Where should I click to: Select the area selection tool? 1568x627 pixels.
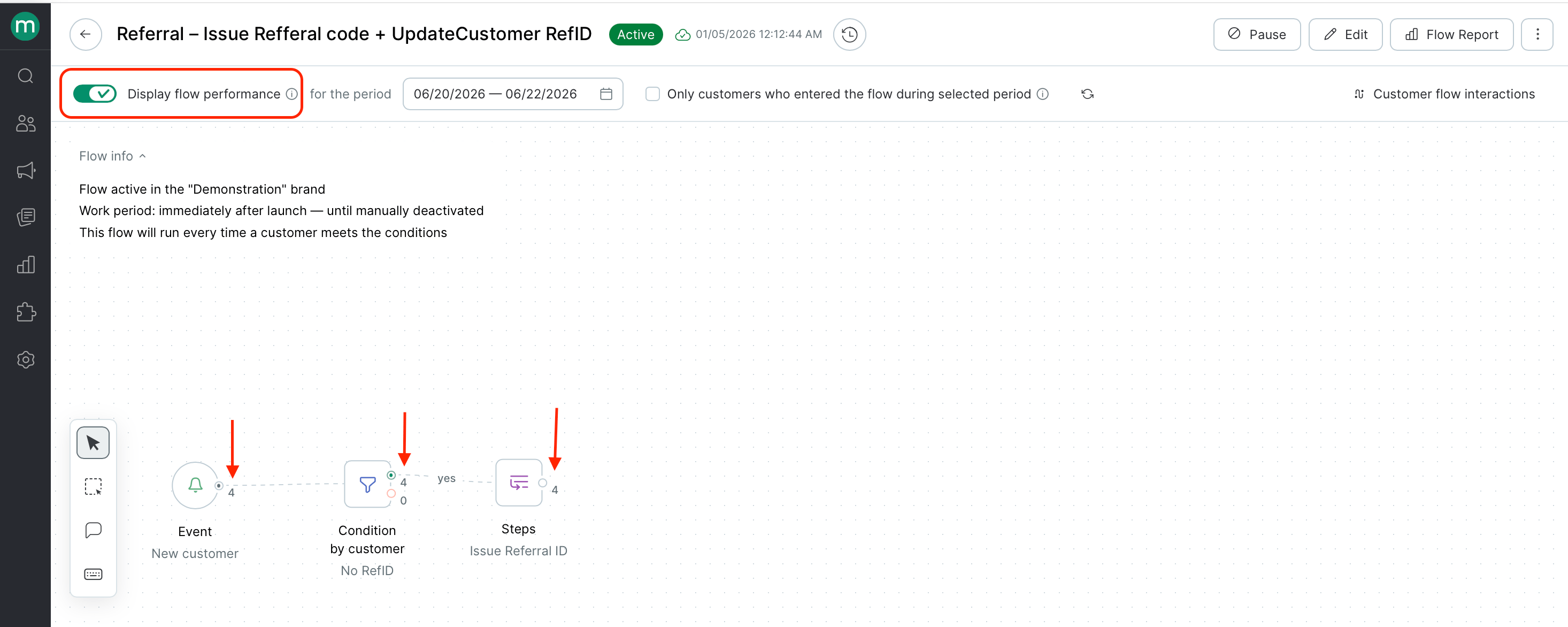(x=93, y=486)
